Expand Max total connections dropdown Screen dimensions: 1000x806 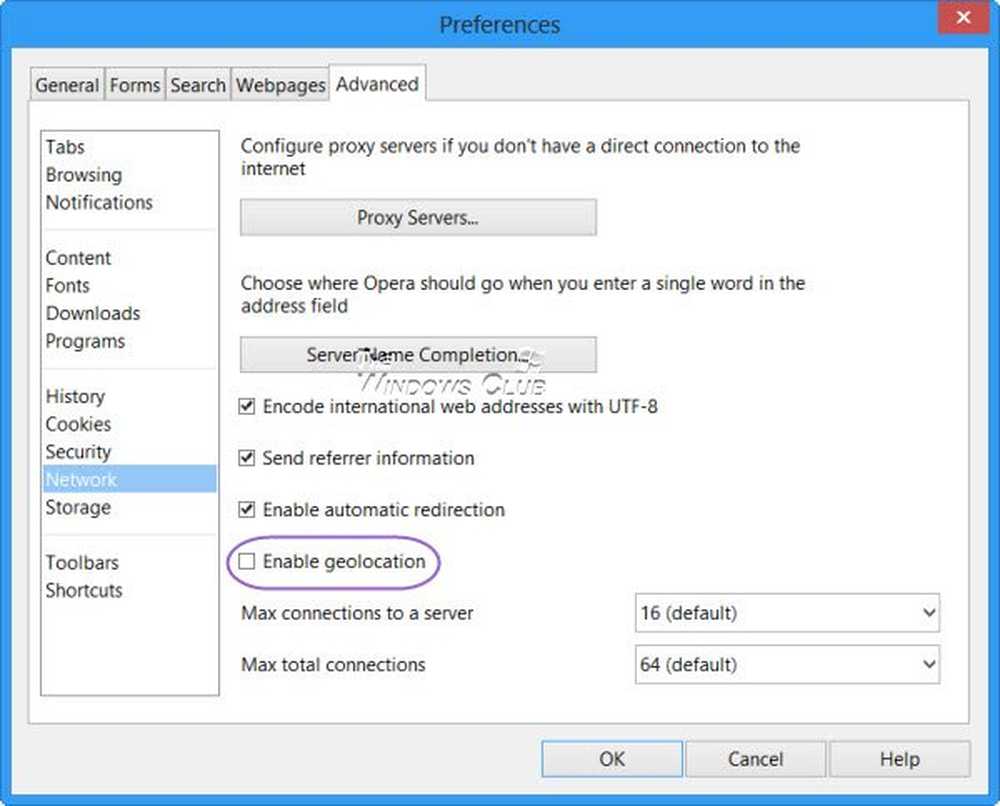coord(787,664)
